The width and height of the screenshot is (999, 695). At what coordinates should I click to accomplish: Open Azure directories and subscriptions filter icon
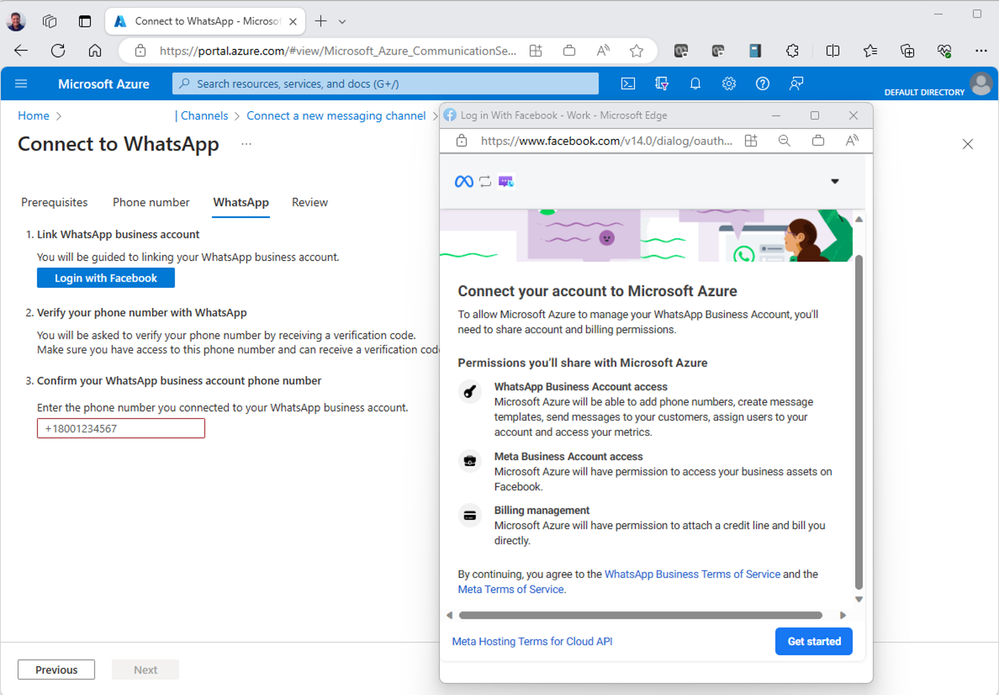[x=662, y=83]
